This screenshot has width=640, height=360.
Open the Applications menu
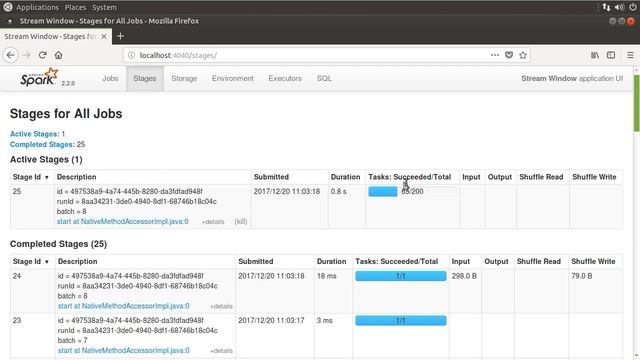[x=38, y=7]
